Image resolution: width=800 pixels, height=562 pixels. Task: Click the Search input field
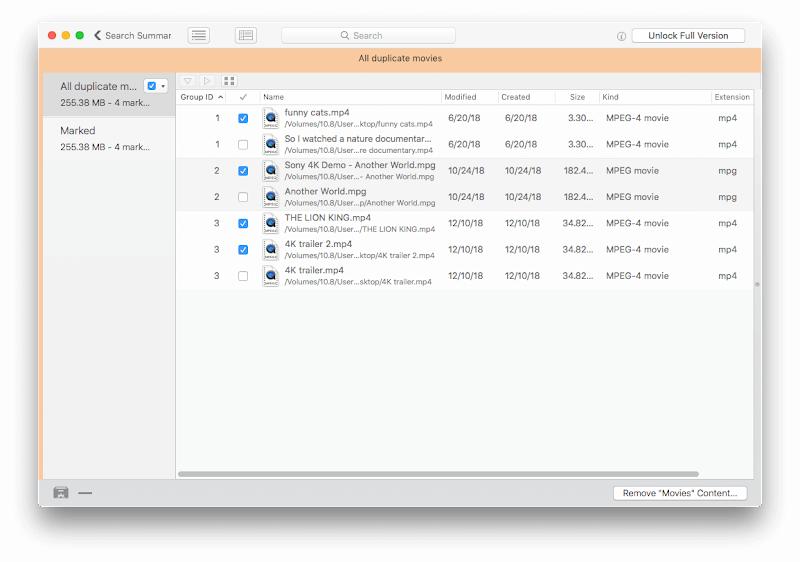[368, 36]
